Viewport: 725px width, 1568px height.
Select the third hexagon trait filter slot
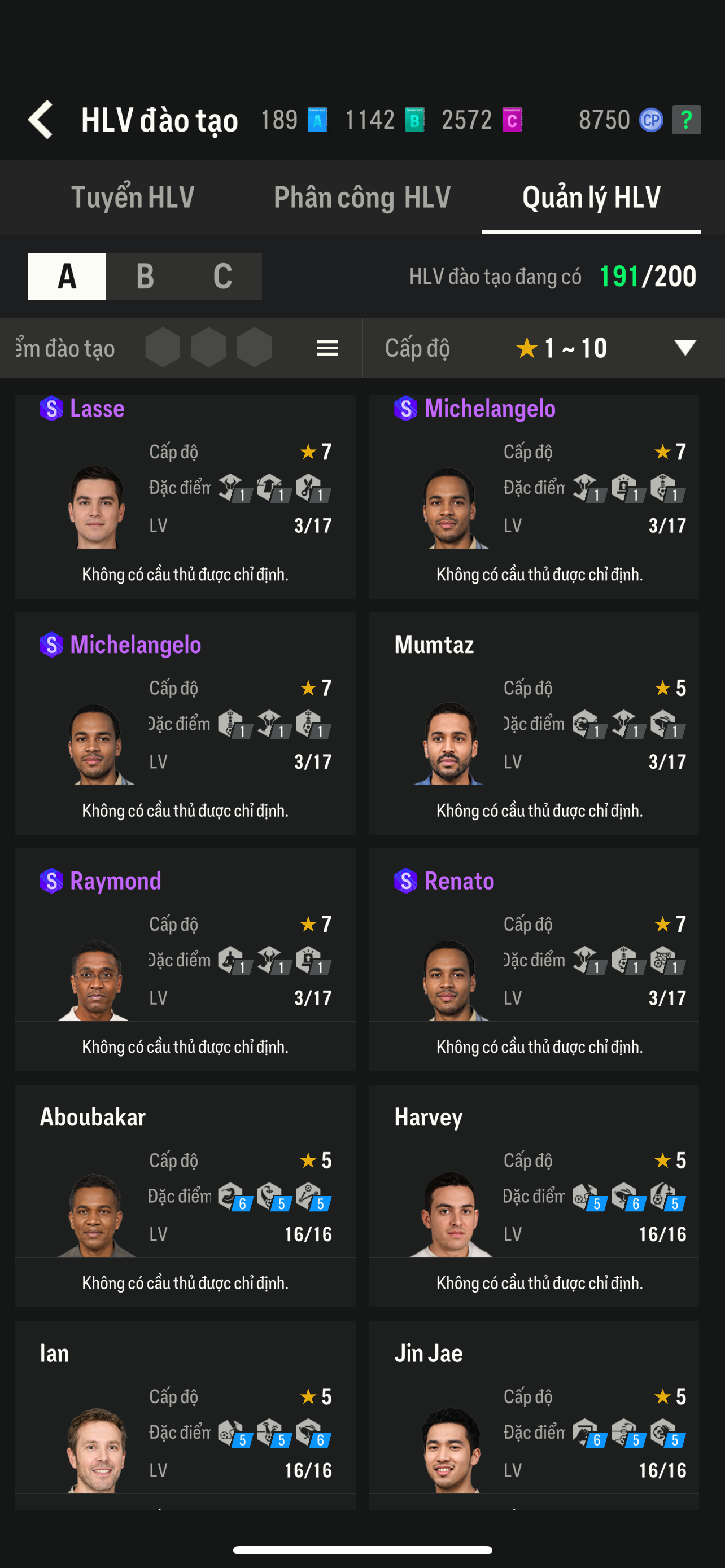coord(255,348)
